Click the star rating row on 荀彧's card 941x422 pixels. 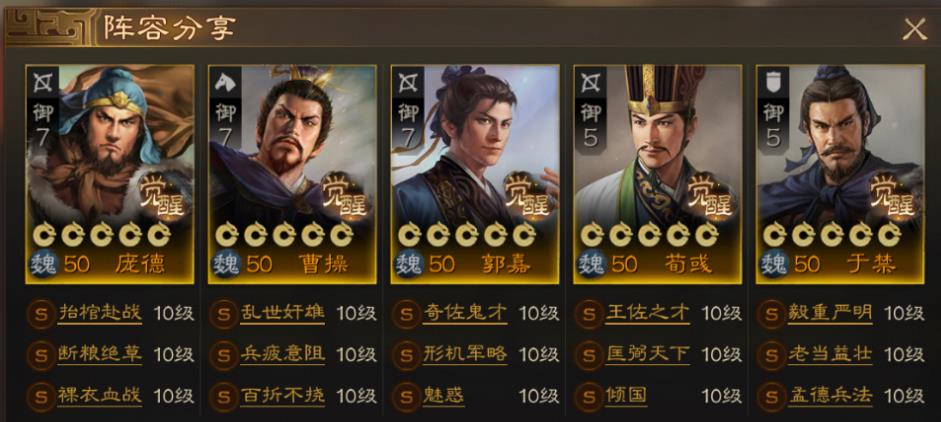[x=649, y=235]
